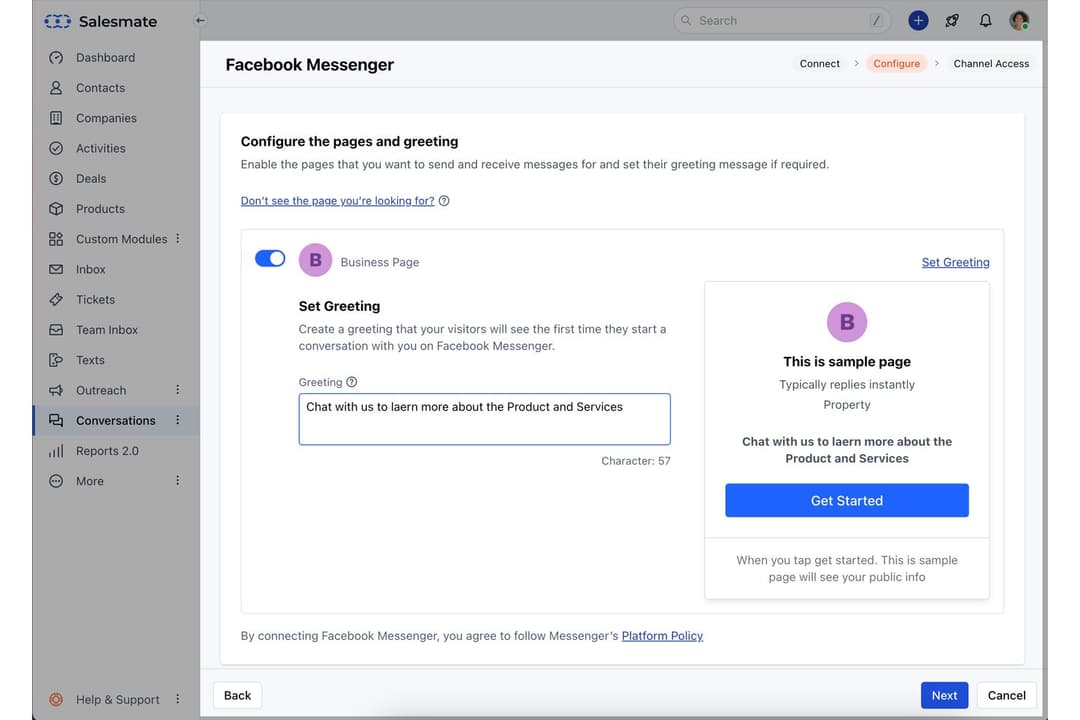
Task: Click the Outreach megaphone icon
Action: (56, 391)
